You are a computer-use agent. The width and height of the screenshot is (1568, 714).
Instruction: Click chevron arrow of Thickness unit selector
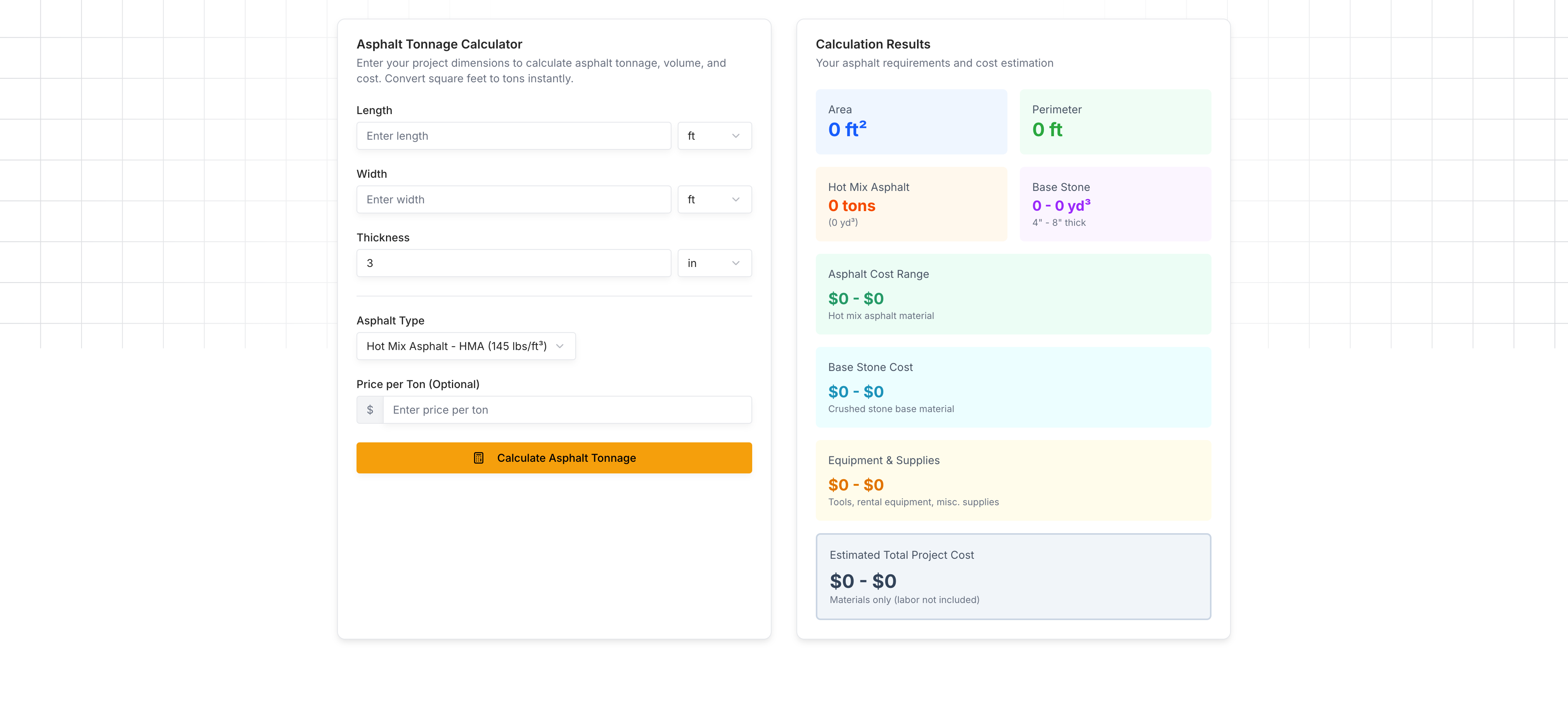735,263
